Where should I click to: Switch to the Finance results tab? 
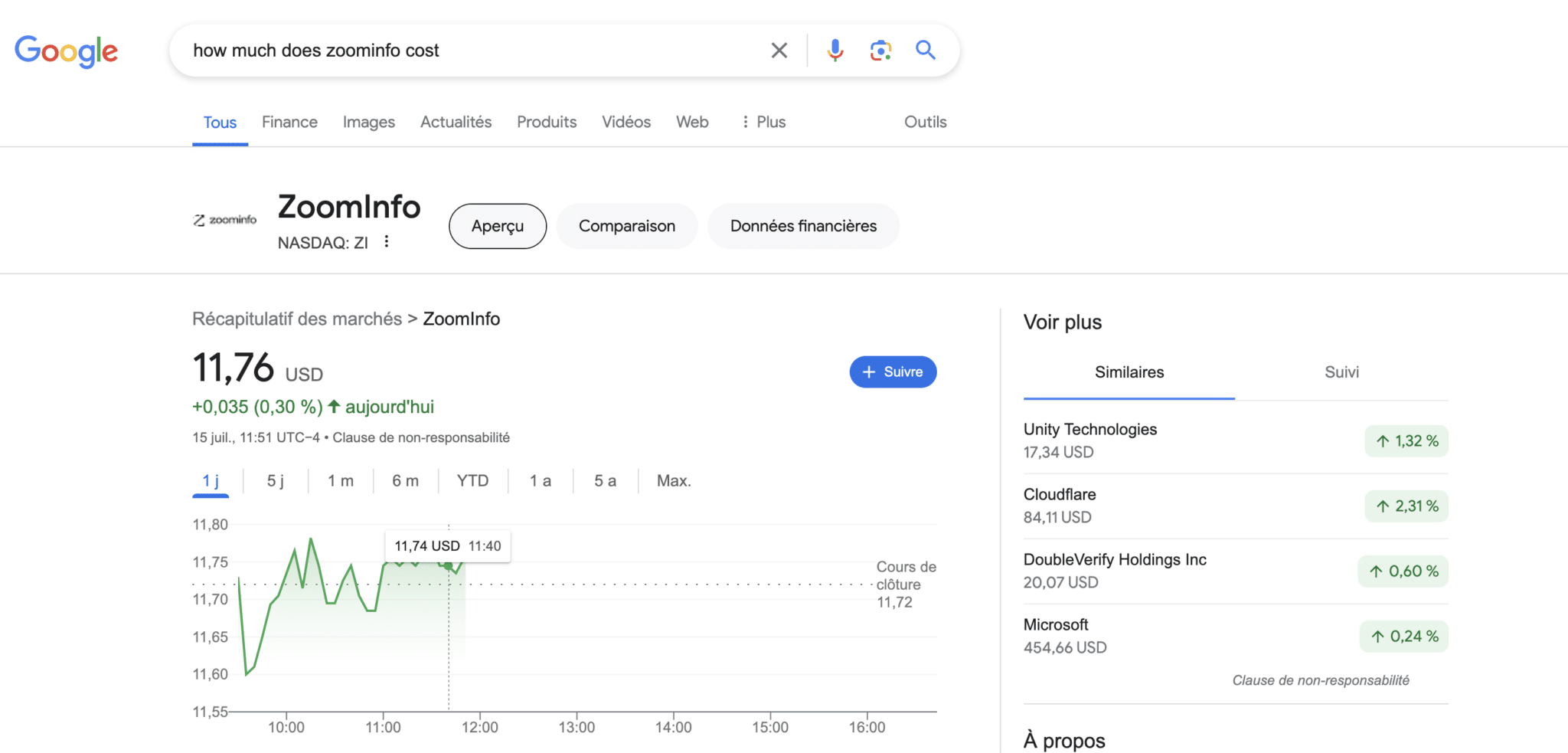[289, 122]
